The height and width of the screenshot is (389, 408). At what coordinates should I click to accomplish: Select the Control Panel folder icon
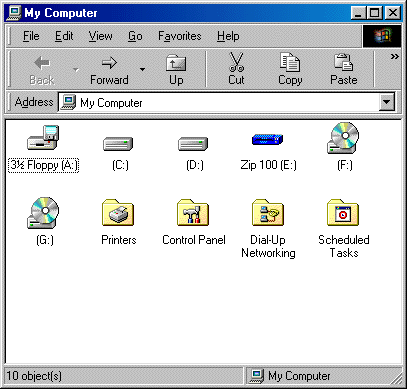point(193,213)
